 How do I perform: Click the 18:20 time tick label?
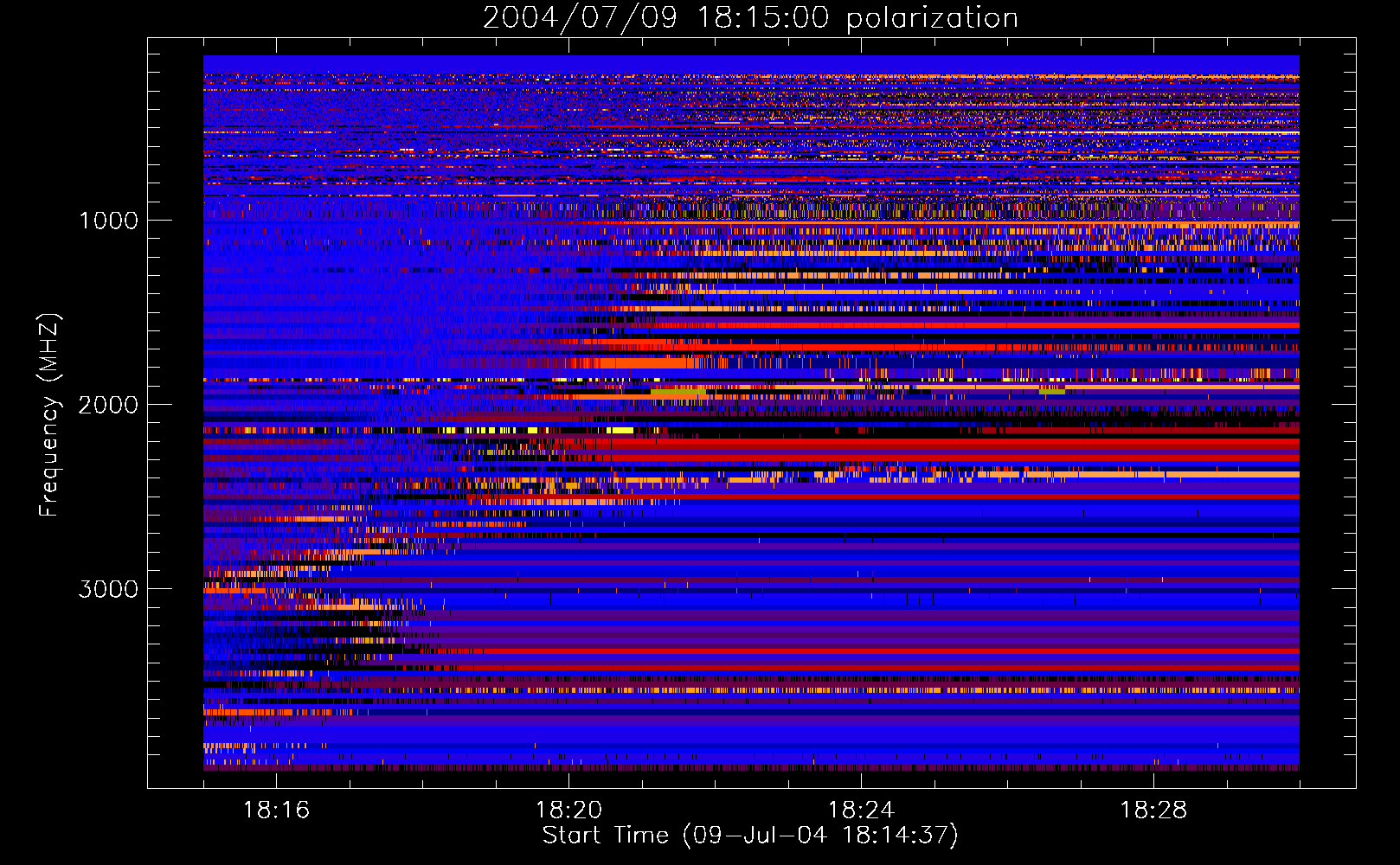click(568, 811)
